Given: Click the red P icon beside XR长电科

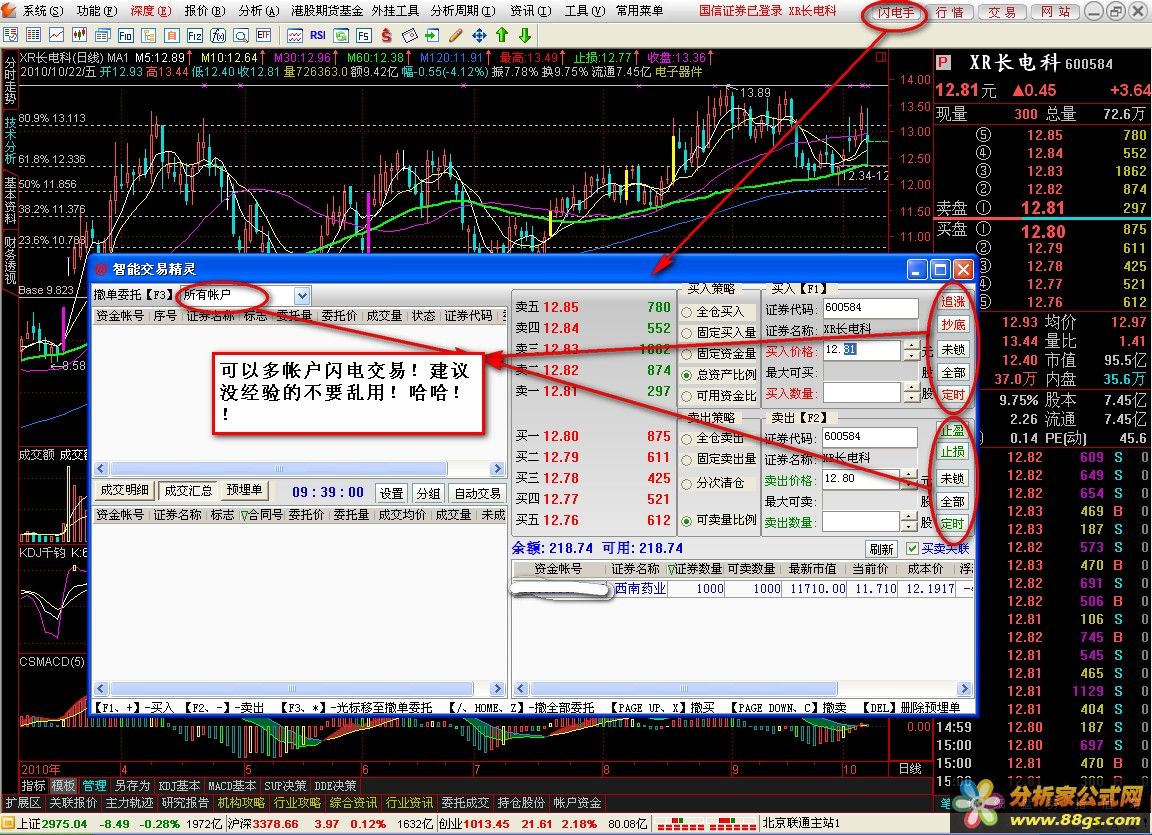Looking at the screenshot, I should point(943,63).
